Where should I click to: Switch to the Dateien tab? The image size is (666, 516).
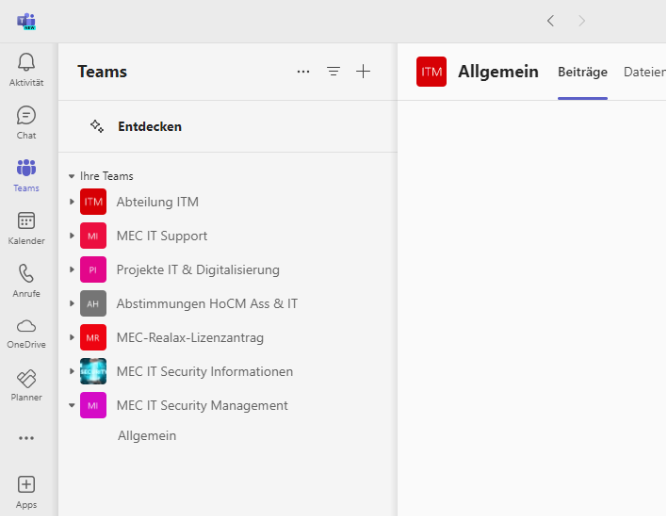click(644, 72)
